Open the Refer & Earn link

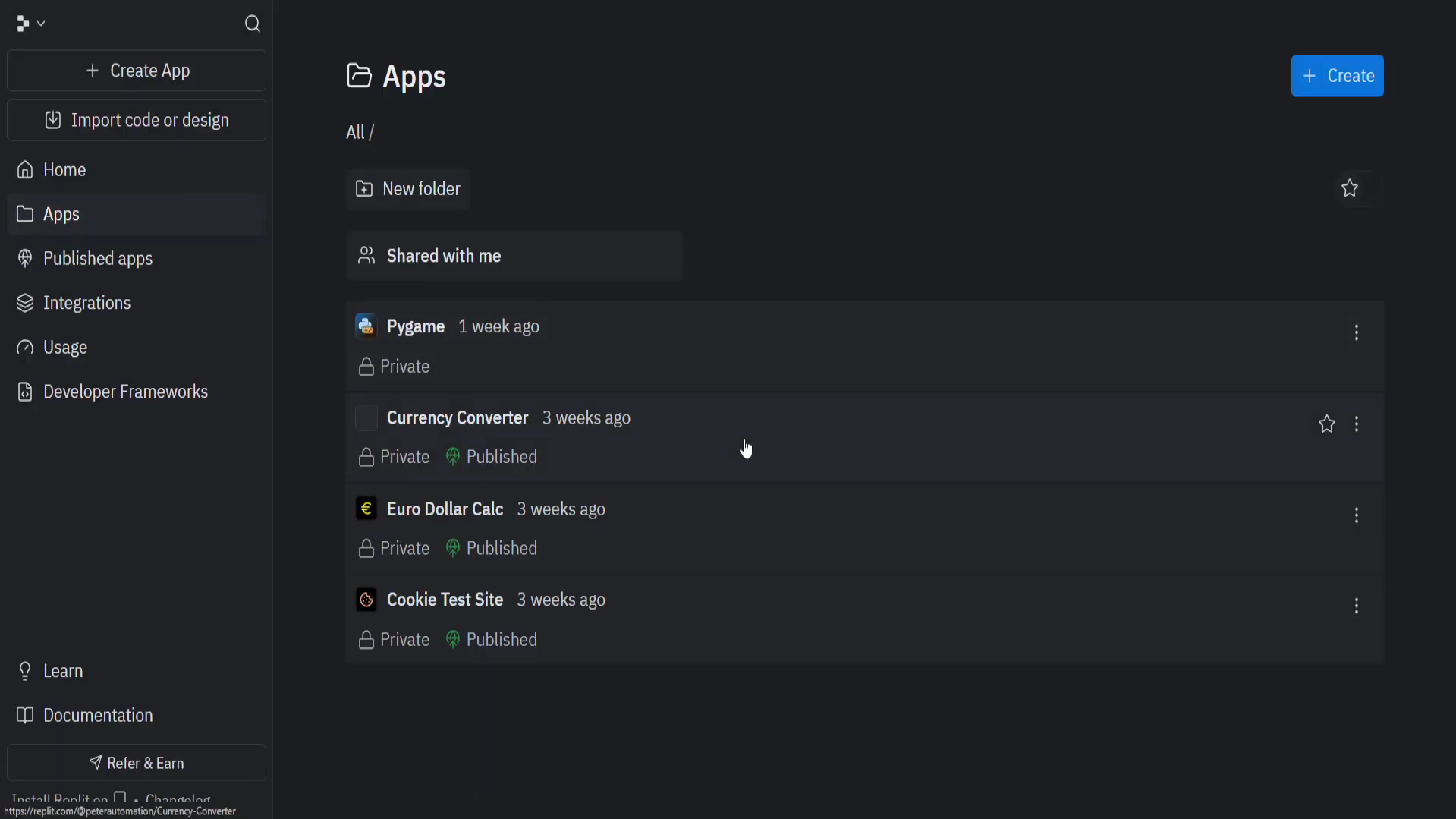(137, 763)
